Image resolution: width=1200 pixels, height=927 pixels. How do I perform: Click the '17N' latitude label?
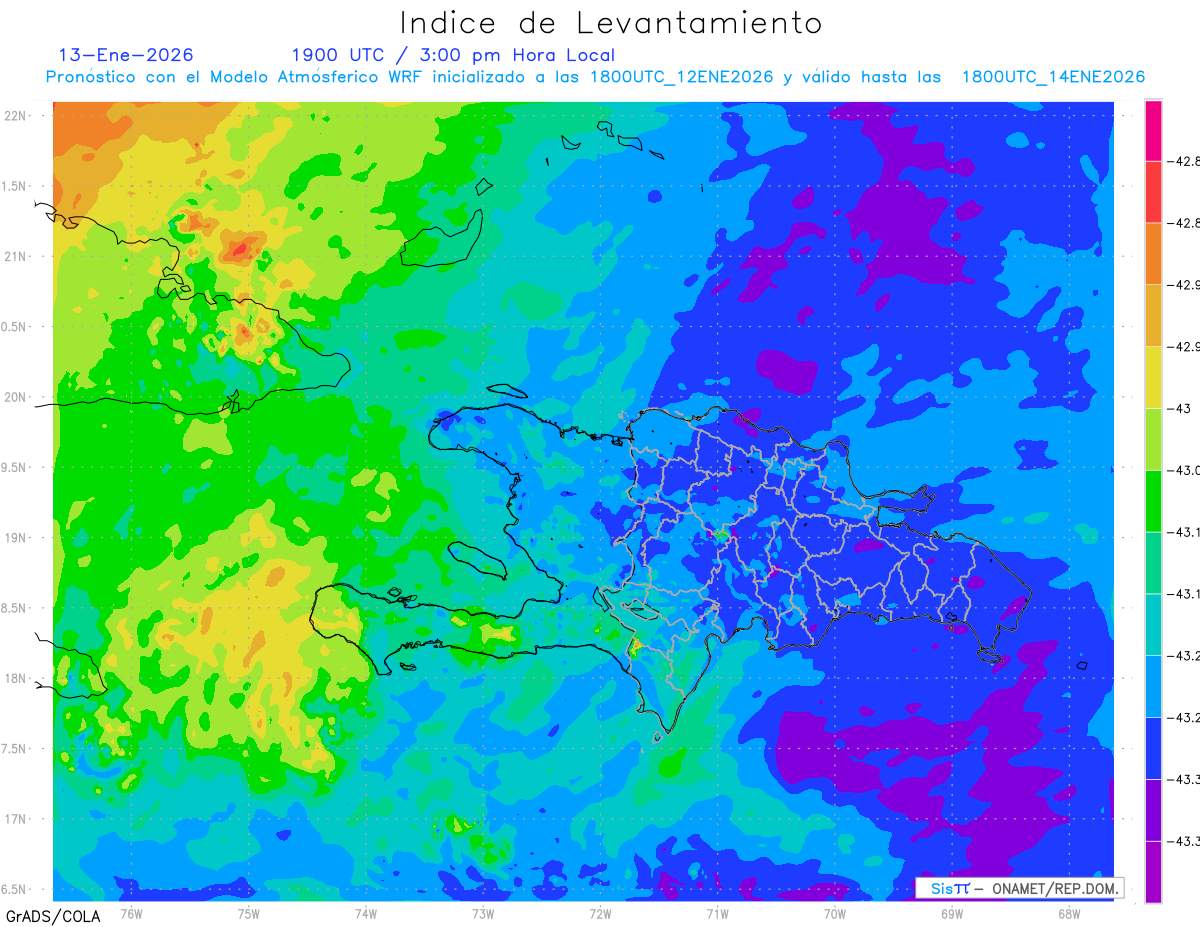click(16, 819)
